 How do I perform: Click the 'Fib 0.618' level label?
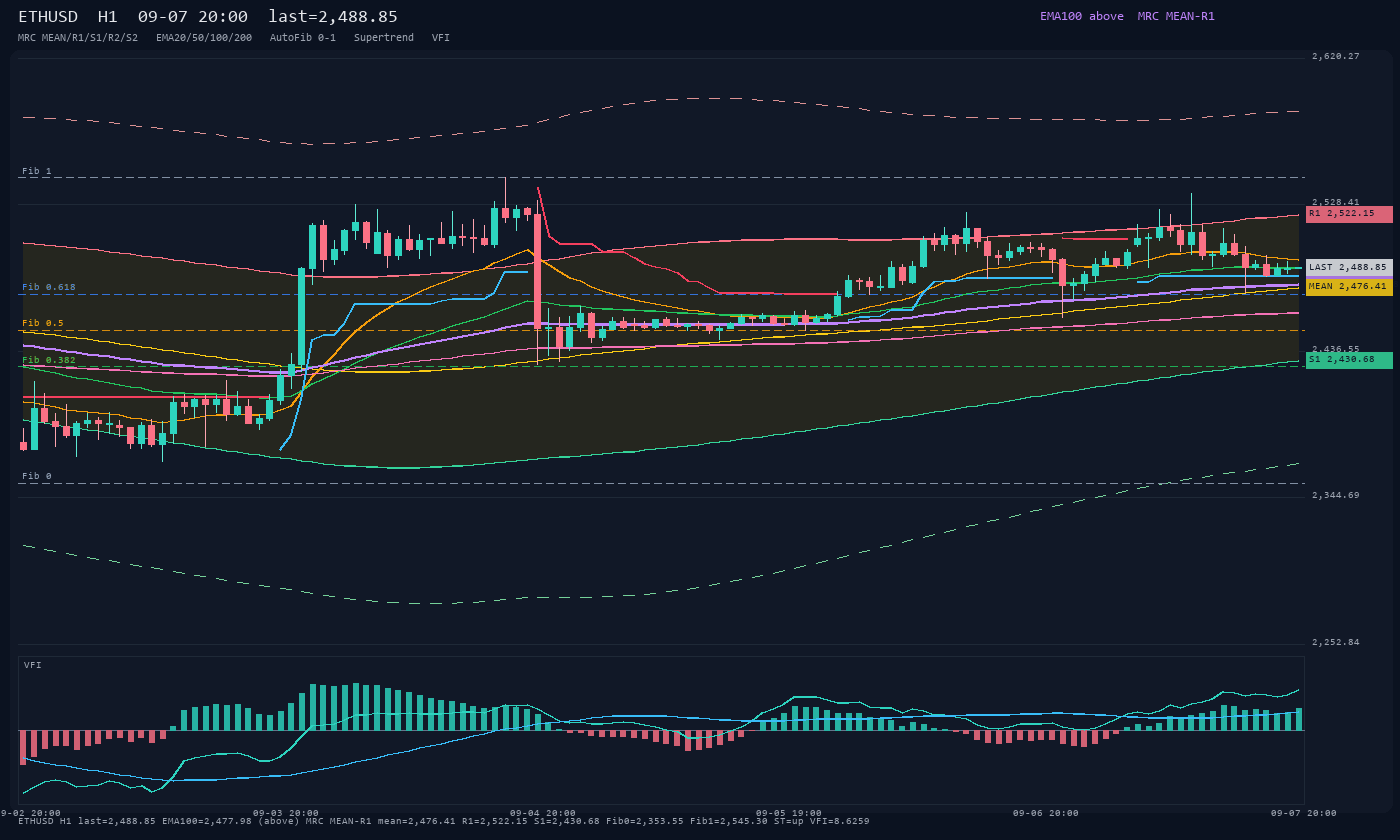click(49, 288)
